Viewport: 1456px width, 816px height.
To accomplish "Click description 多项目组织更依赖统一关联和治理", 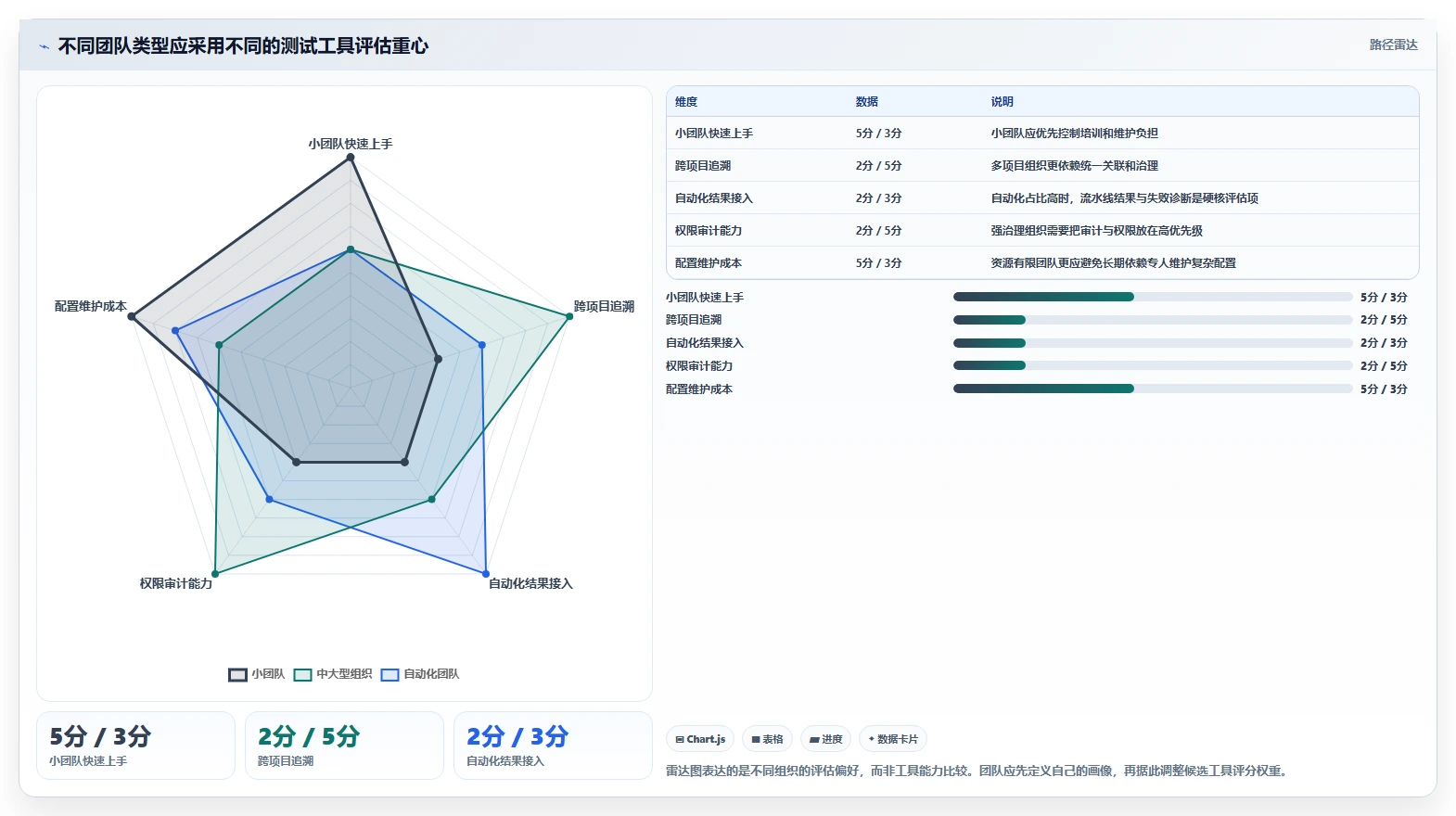I will point(1075,166).
